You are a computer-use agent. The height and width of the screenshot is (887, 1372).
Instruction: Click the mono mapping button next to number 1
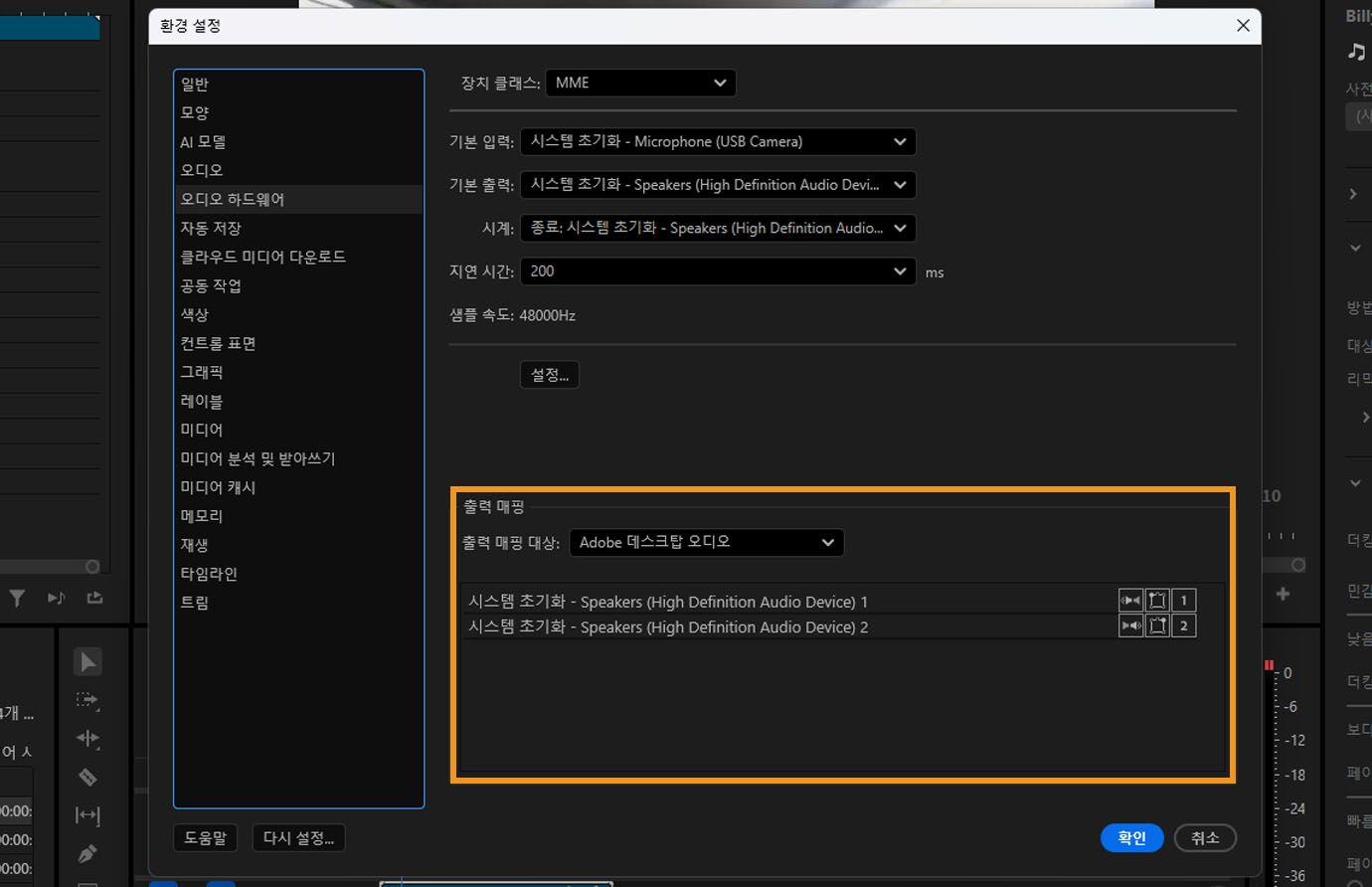[x=1157, y=600]
